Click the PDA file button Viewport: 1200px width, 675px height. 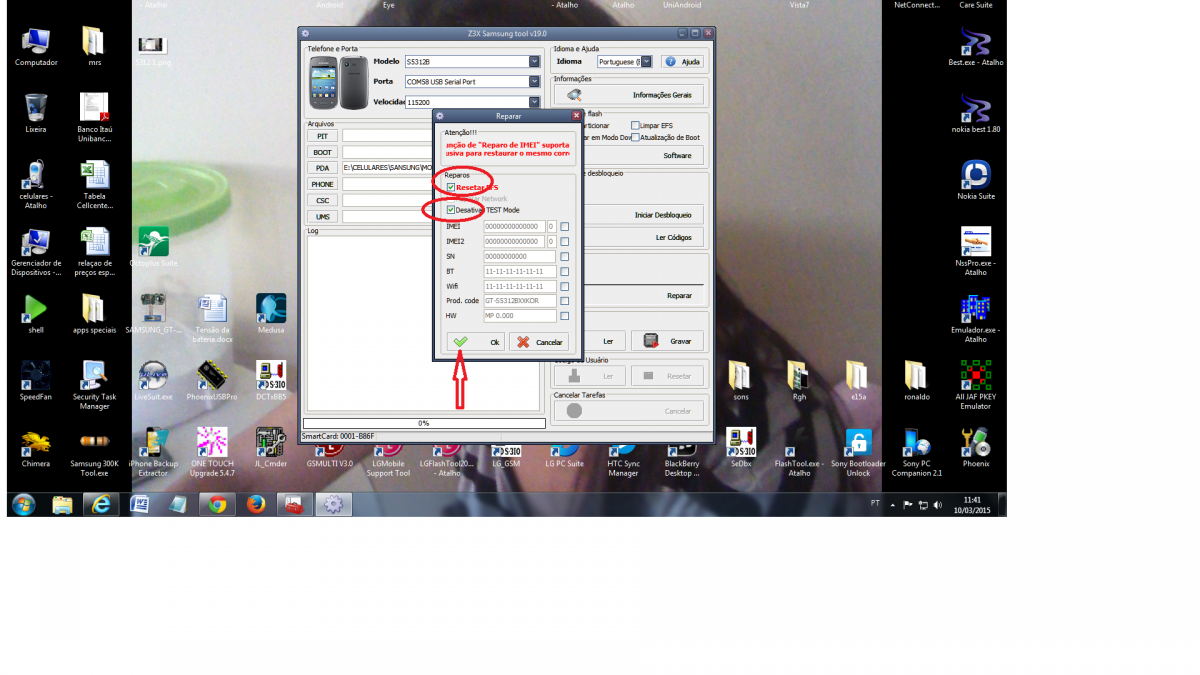pyautogui.click(x=322, y=168)
